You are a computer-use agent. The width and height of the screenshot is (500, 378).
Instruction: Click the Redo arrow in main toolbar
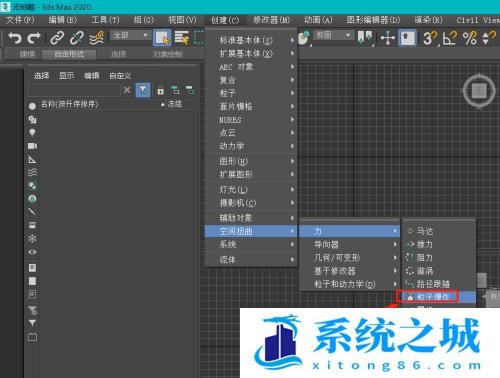[x=34, y=38]
